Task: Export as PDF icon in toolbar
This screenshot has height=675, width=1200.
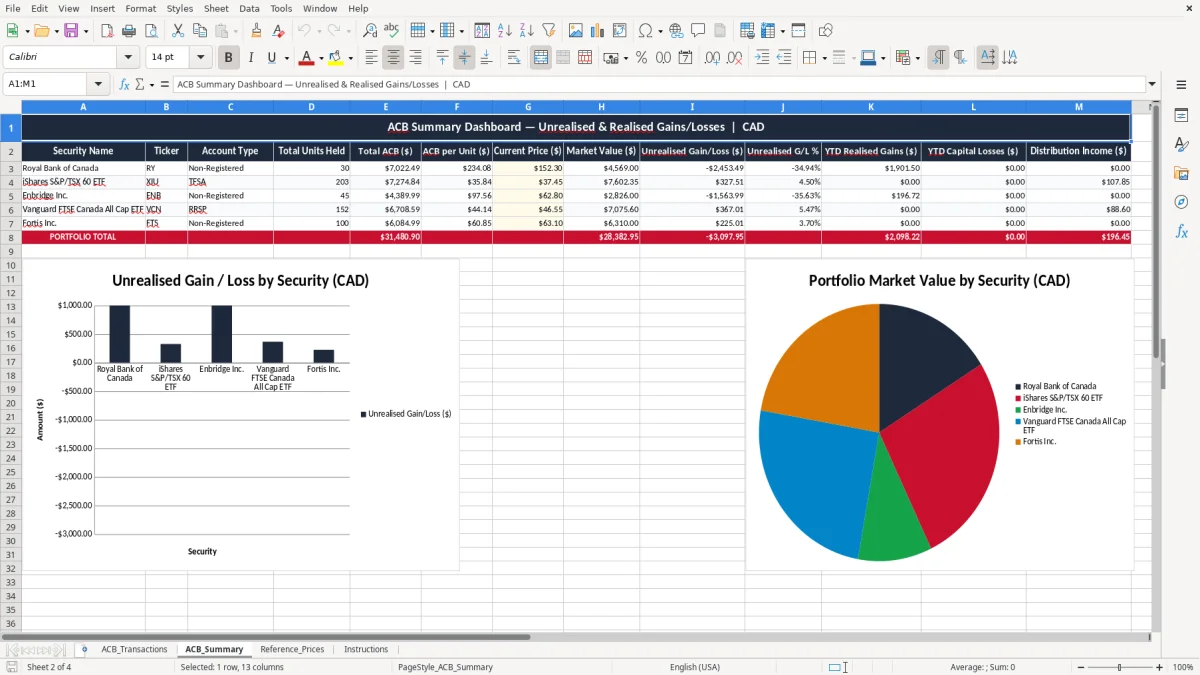Action: click(x=107, y=31)
